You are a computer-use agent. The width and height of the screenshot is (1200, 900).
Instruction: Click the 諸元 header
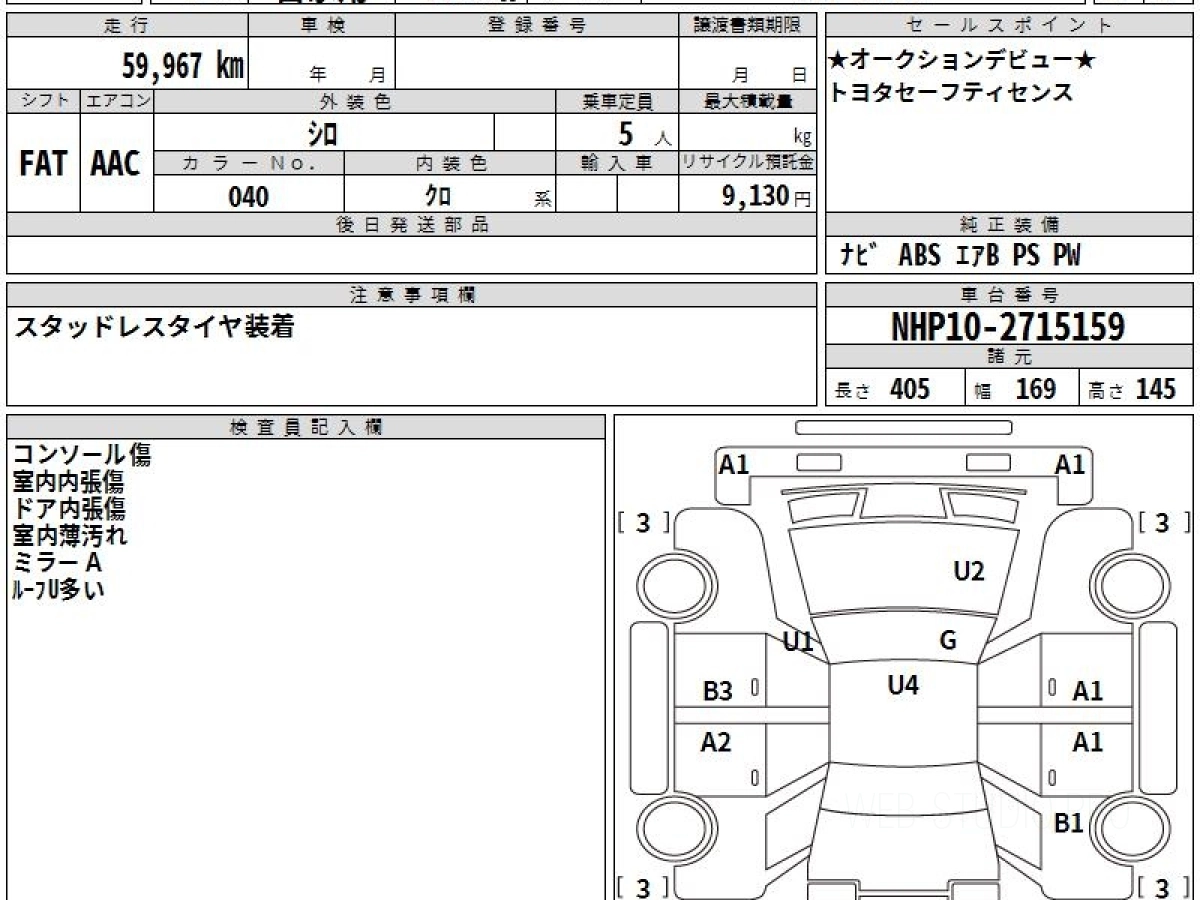pyautogui.click(x=1010, y=357)
